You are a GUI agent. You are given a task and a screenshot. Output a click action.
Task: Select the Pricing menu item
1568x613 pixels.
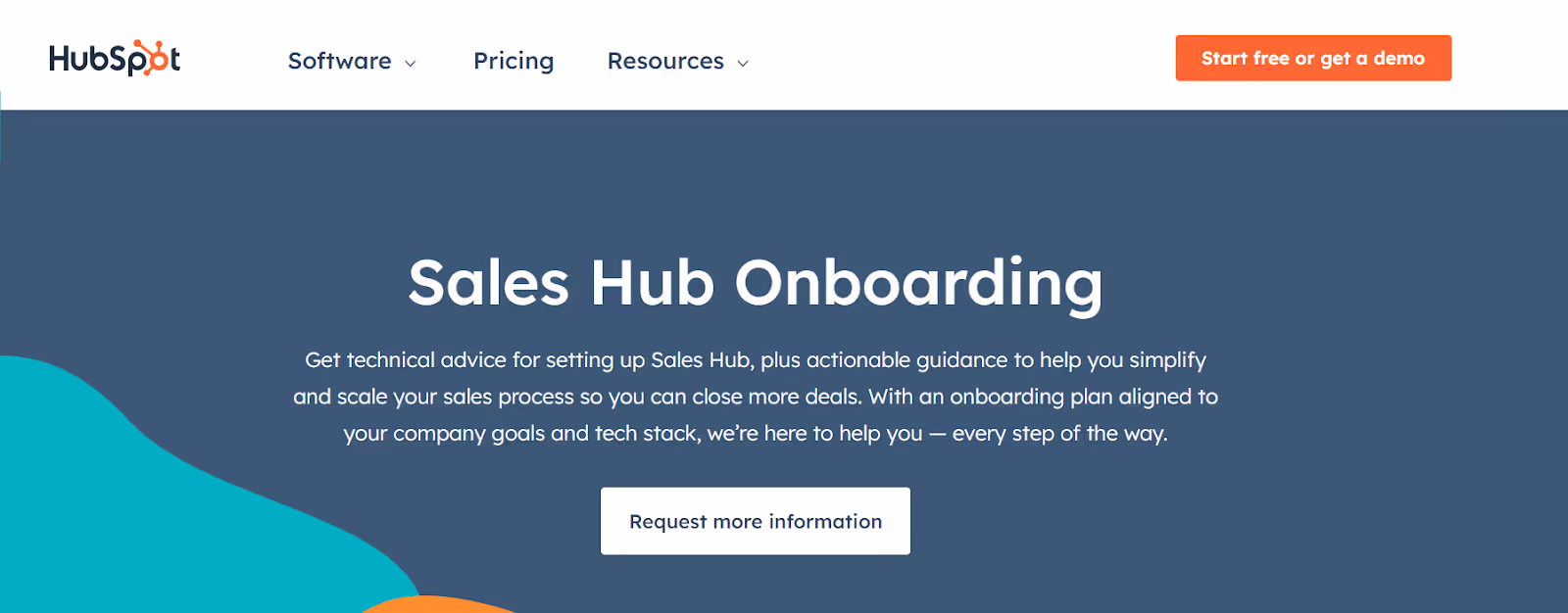point(514,61)
